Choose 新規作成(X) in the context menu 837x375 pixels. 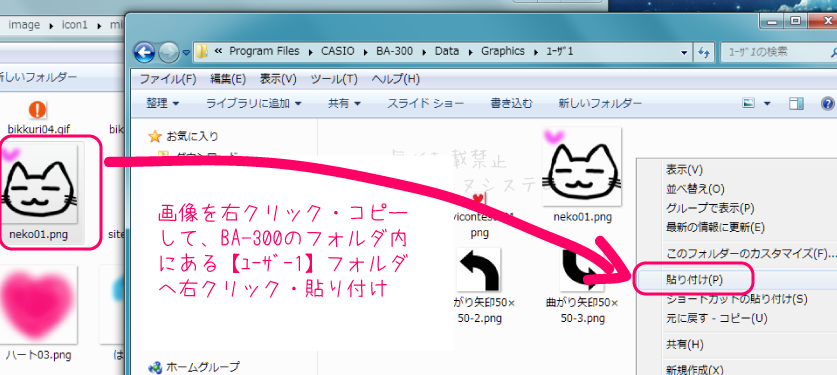pos(694,369)
